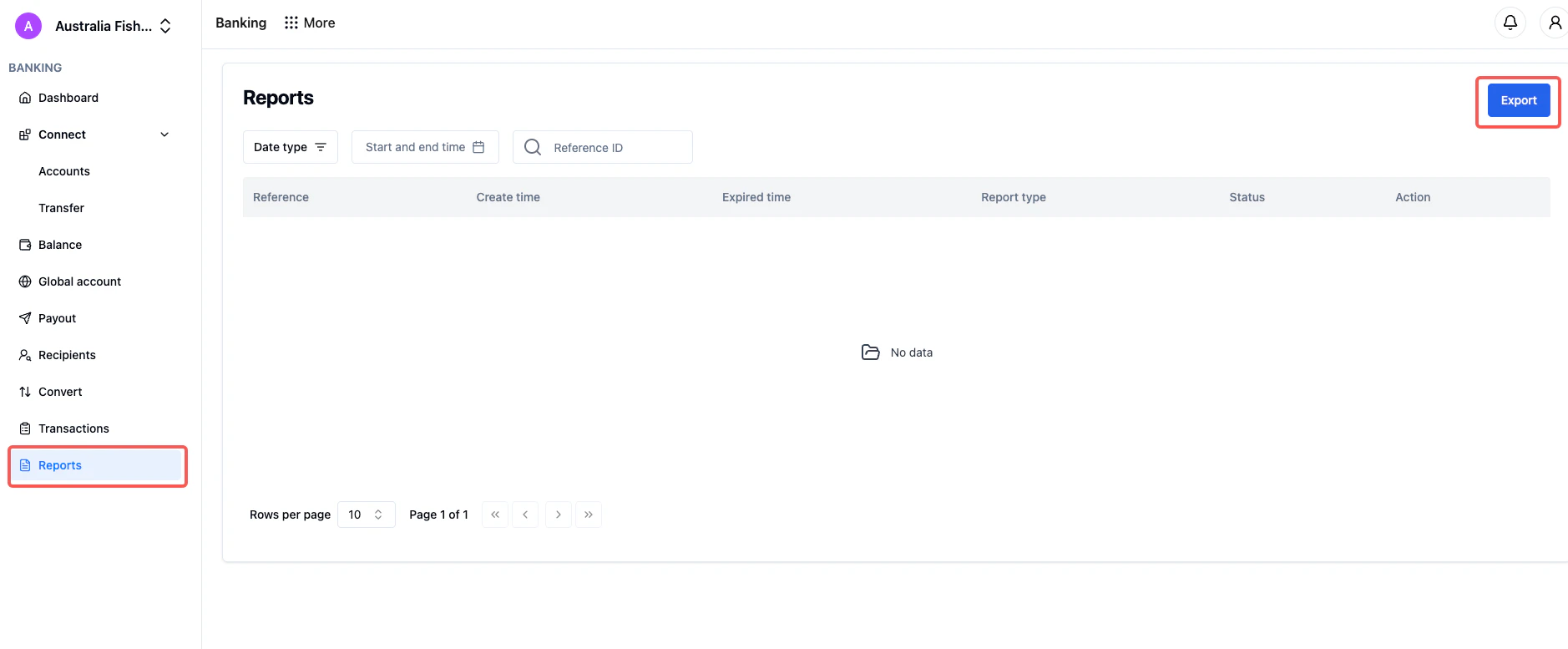Collapse the Connect section chevron

coord(164,134)
